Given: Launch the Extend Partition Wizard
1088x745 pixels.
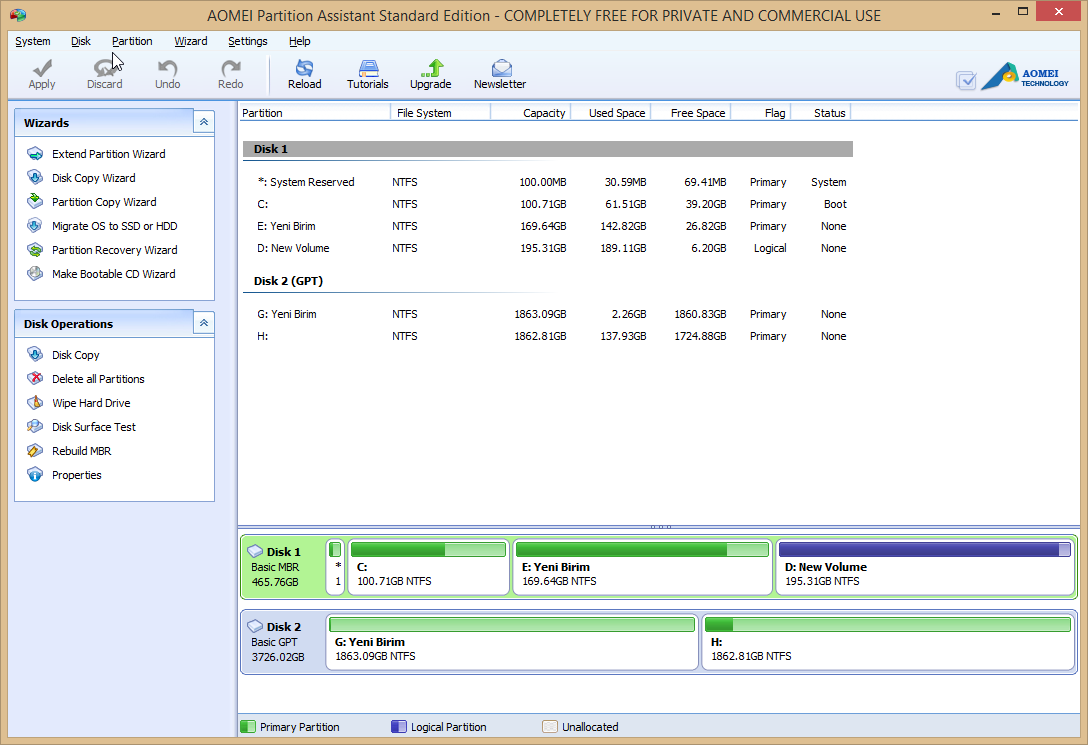Looking at the screenshot, I should pyautogui.click(x=108, y=154).
